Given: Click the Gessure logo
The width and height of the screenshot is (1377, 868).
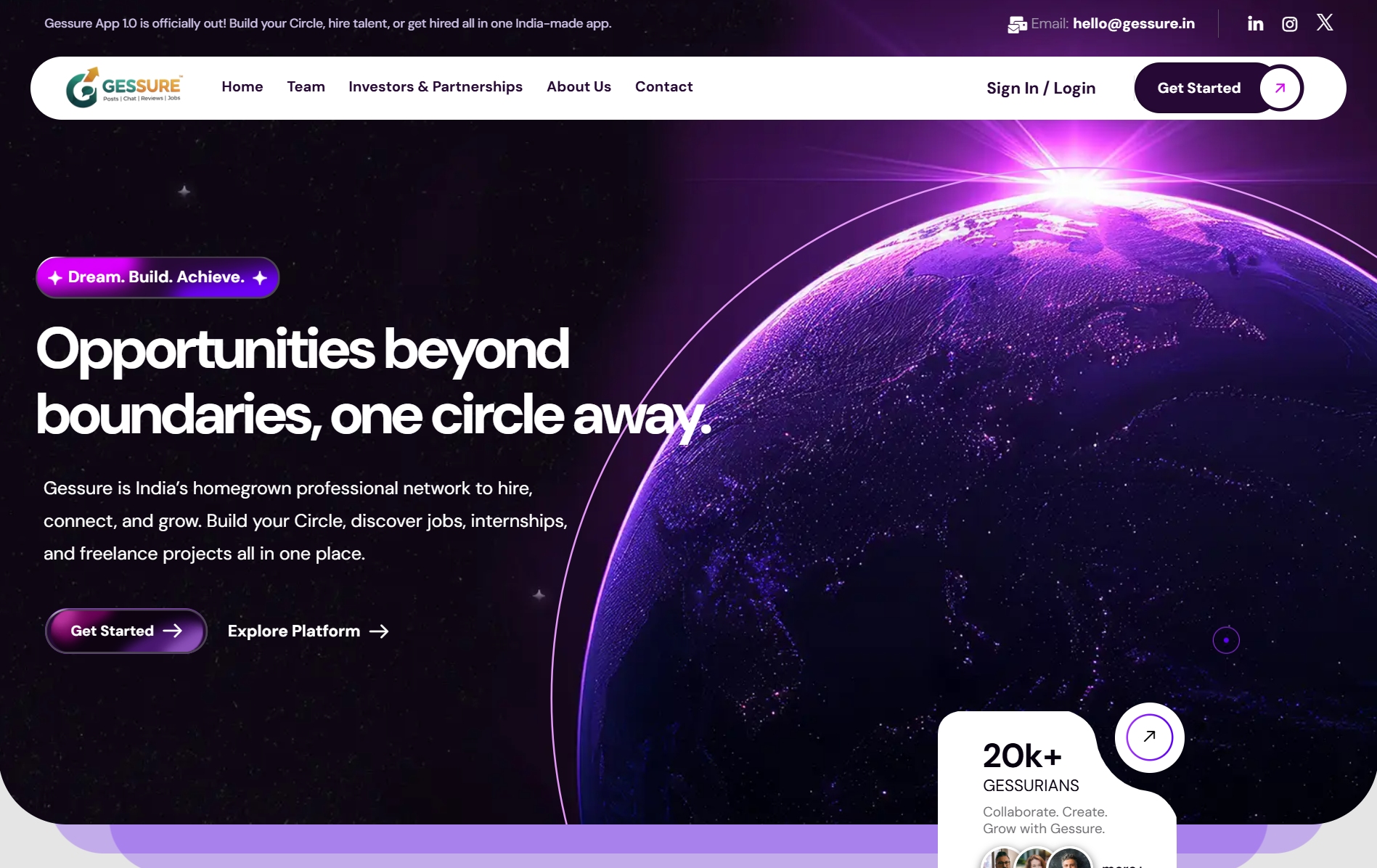Looking at the screenshot, I should [x=124, y=88].
